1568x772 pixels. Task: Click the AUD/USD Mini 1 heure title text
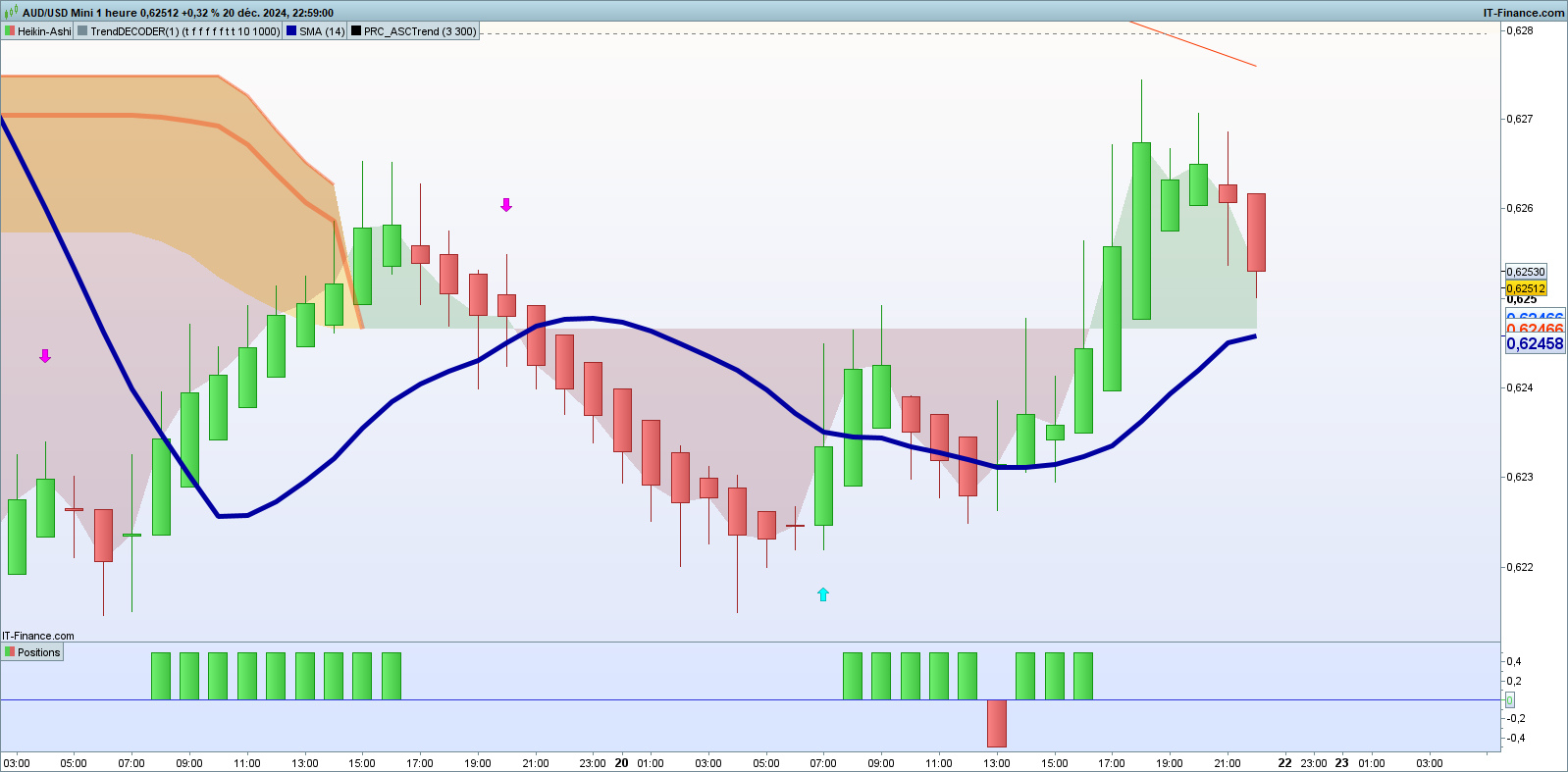[79, 13]
